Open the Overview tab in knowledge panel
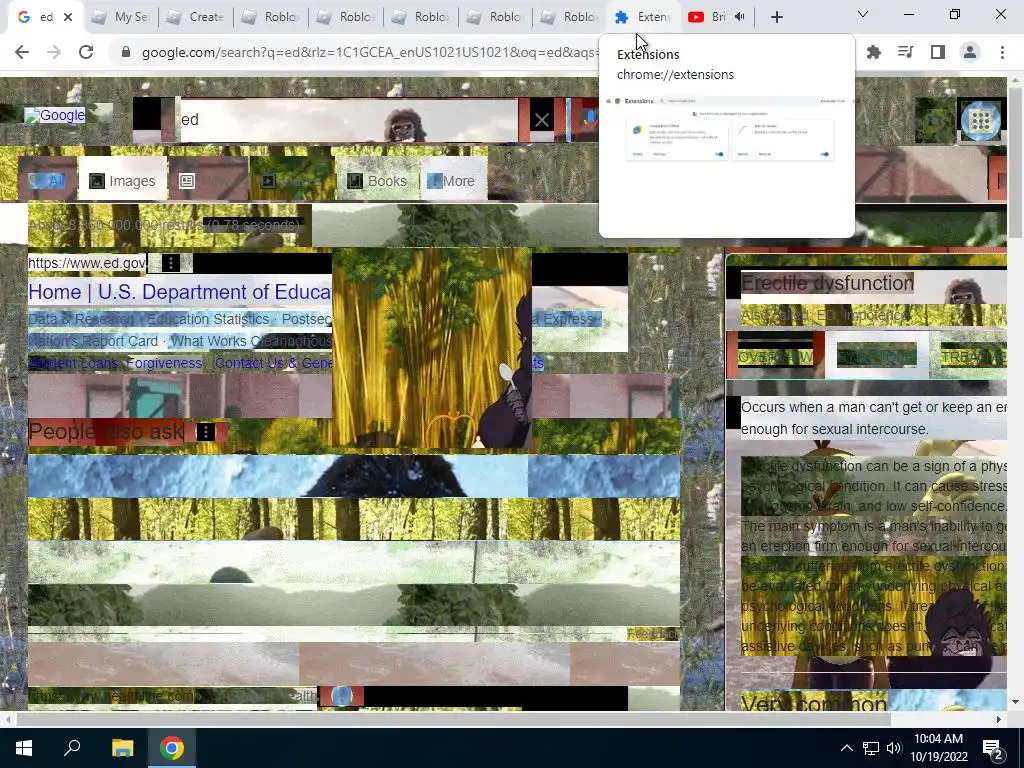The width and height of the screenshot is (1024, 768). [x=775, y=357]
